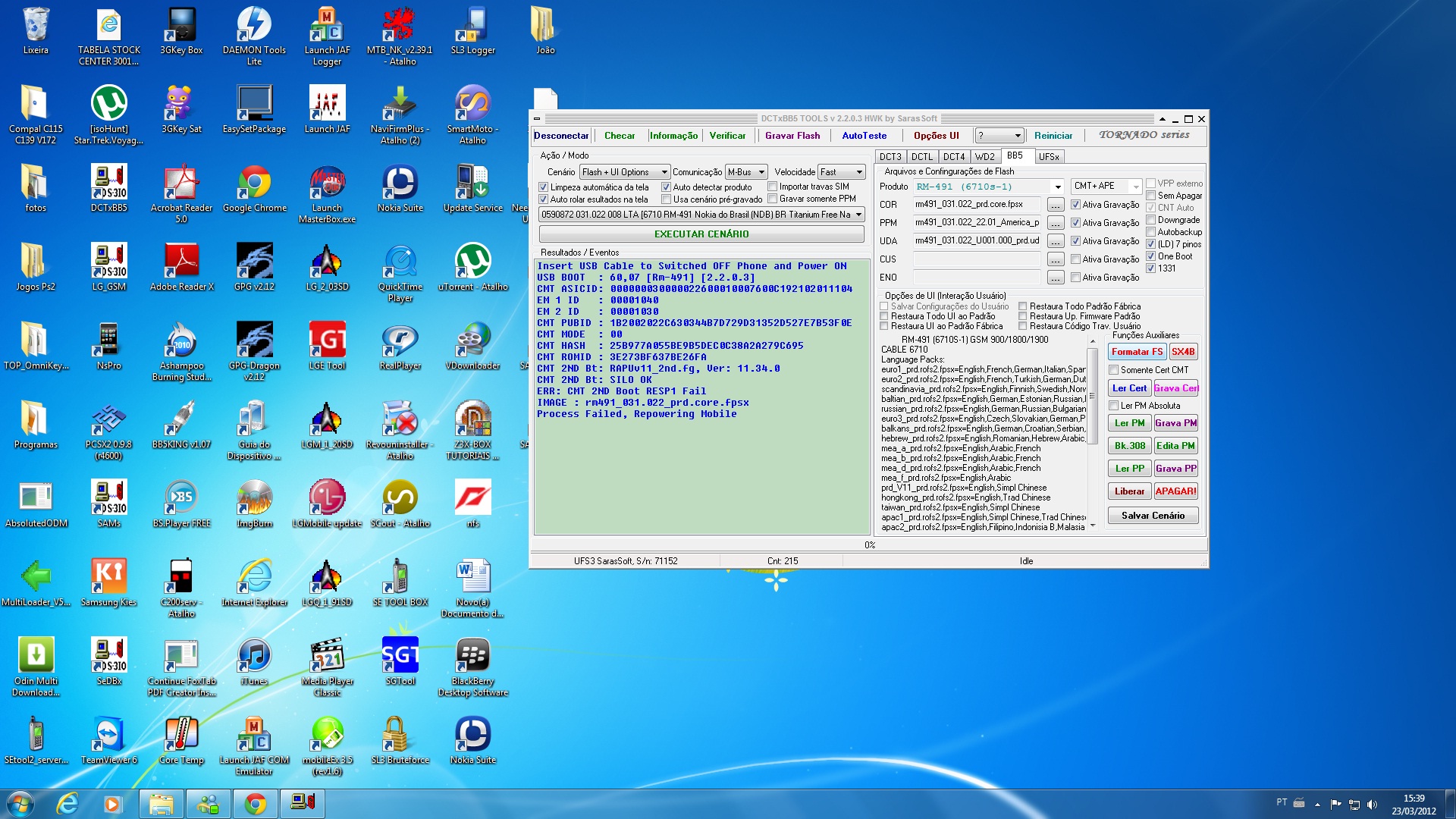Switch to the DCT3 tab
The width and height of the screenshot is (1456, 819).
(x=890, y=157)
